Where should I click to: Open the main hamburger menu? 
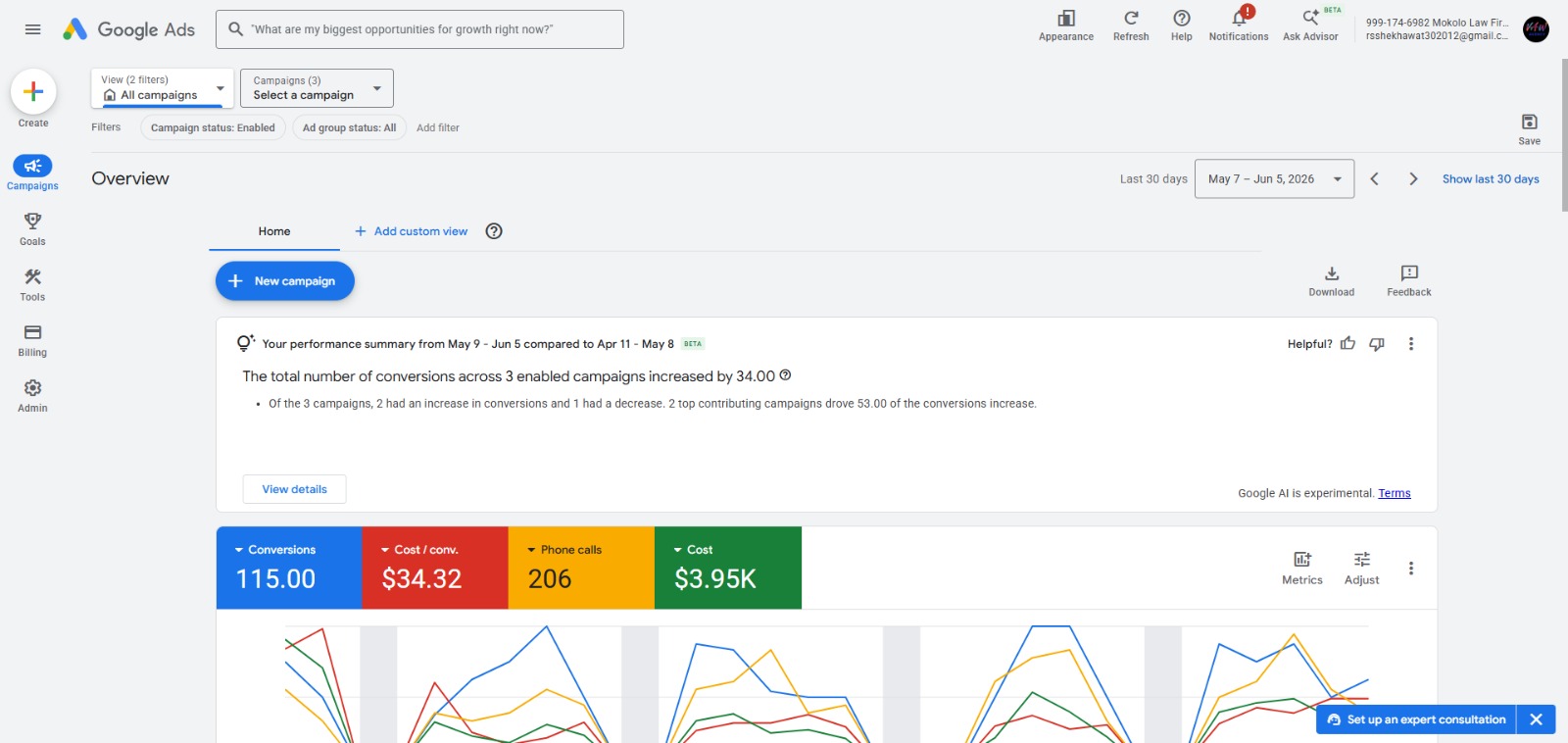[32, 29]
